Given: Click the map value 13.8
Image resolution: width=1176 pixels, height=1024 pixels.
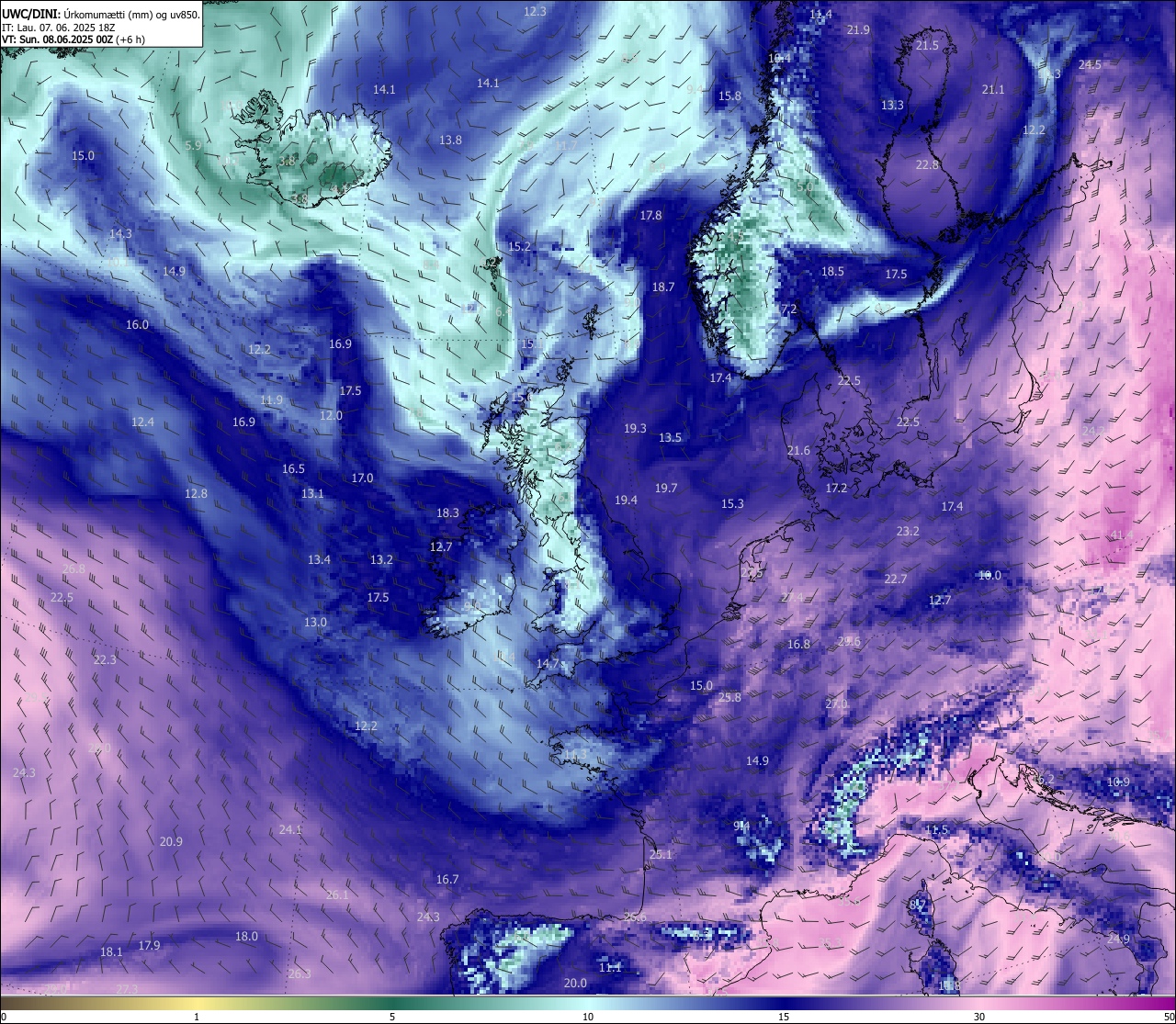Looking at the screenshot, I should point(450,140).
